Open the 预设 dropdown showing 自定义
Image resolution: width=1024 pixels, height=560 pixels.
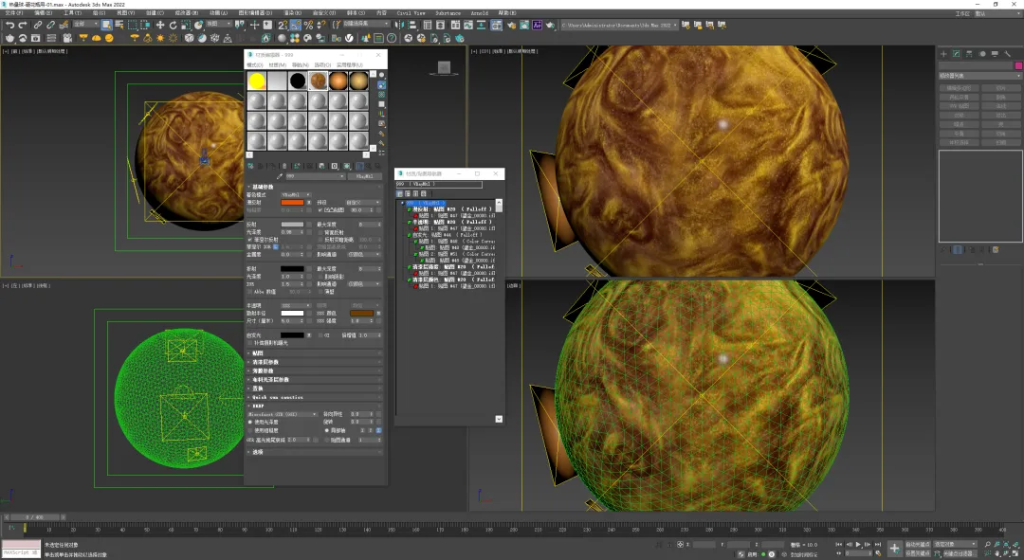click(x=362, y=202)
